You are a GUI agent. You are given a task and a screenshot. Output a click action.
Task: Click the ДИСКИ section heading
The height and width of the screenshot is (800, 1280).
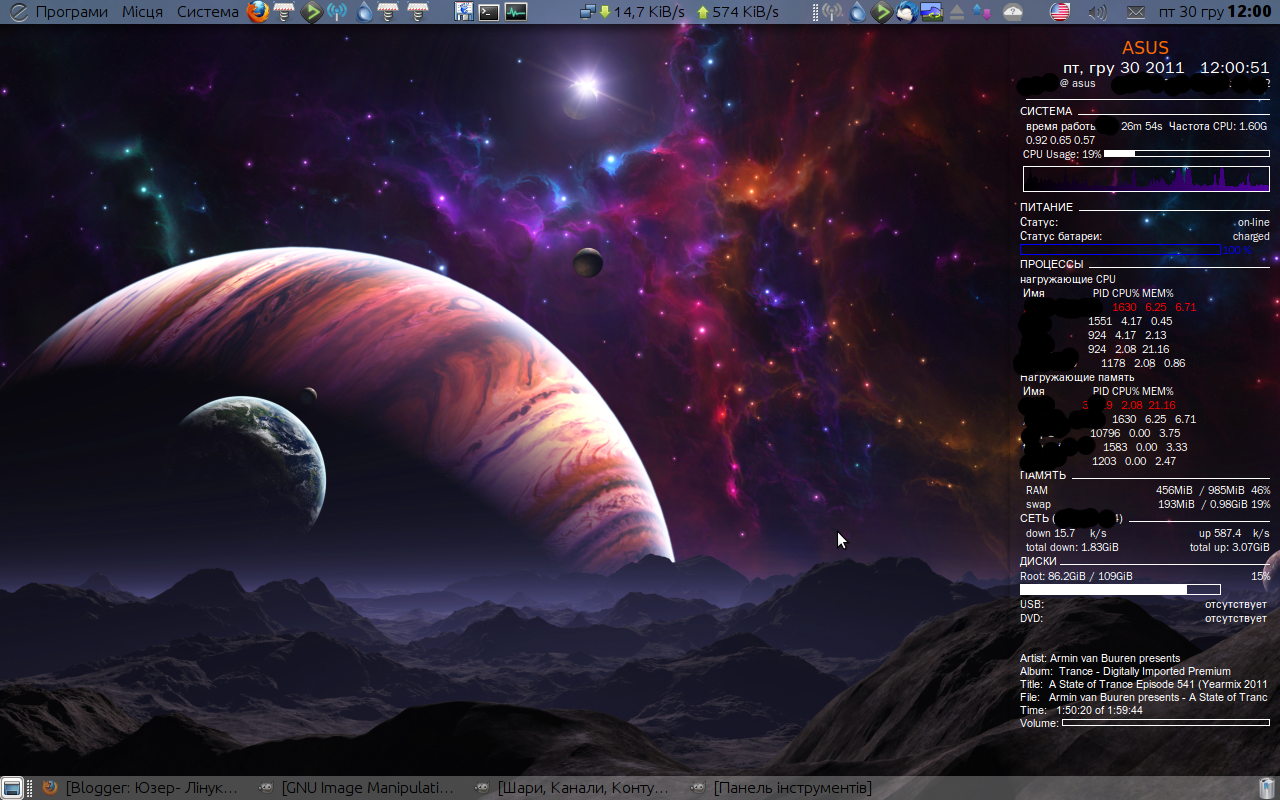(x=1038, y=562)
